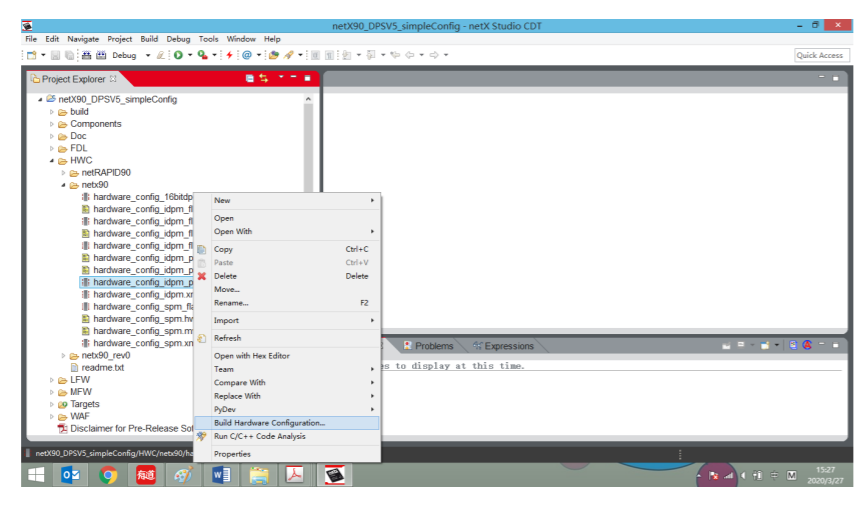The width and height of the screenshot is (867, 505).
Task: Open Outlook from the taskbar
Action: click(71, 475)
